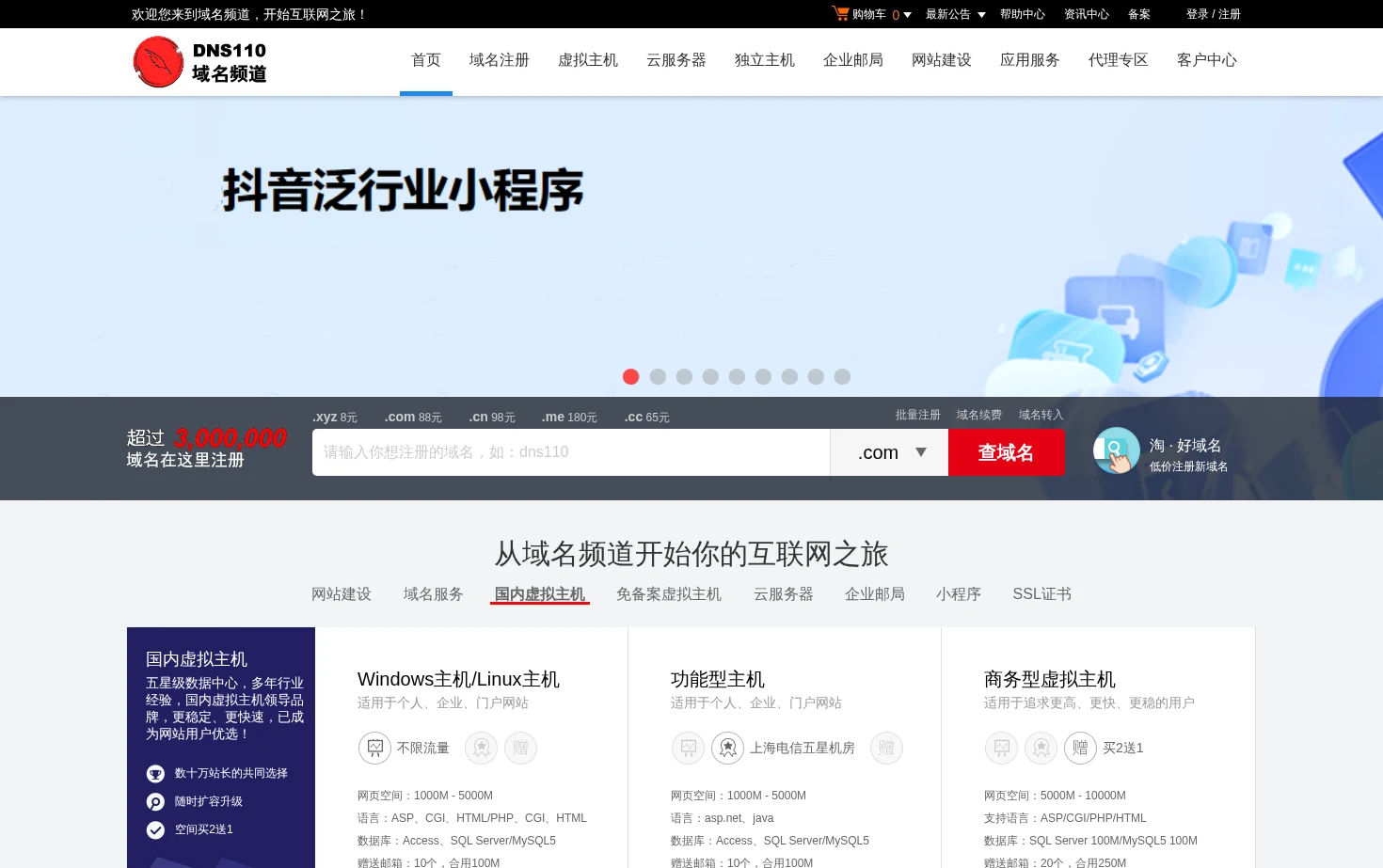Click the icon beside 随时扩容升级
The height and width of the screenshot is (868, 1383).
point(155,802)
